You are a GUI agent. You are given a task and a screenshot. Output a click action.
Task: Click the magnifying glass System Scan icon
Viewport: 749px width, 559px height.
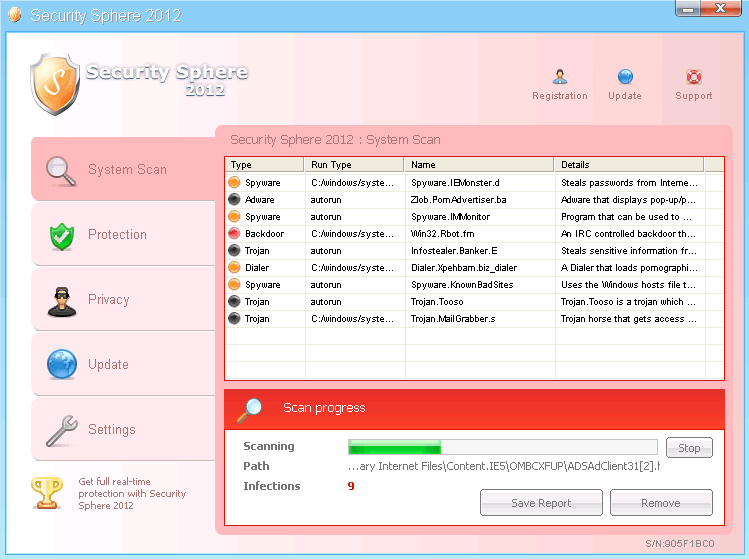tap(62, 170)
